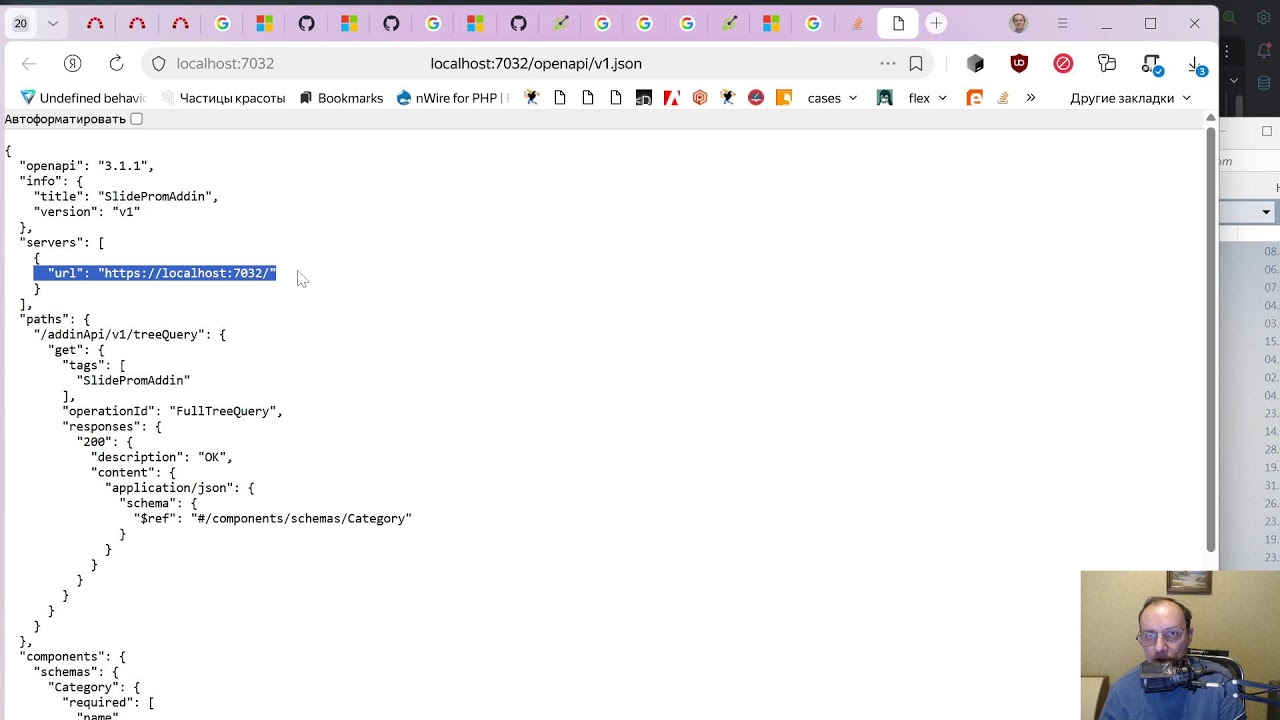Click the "version": "v1" line
1280x720 pixels.
(86, 212)
